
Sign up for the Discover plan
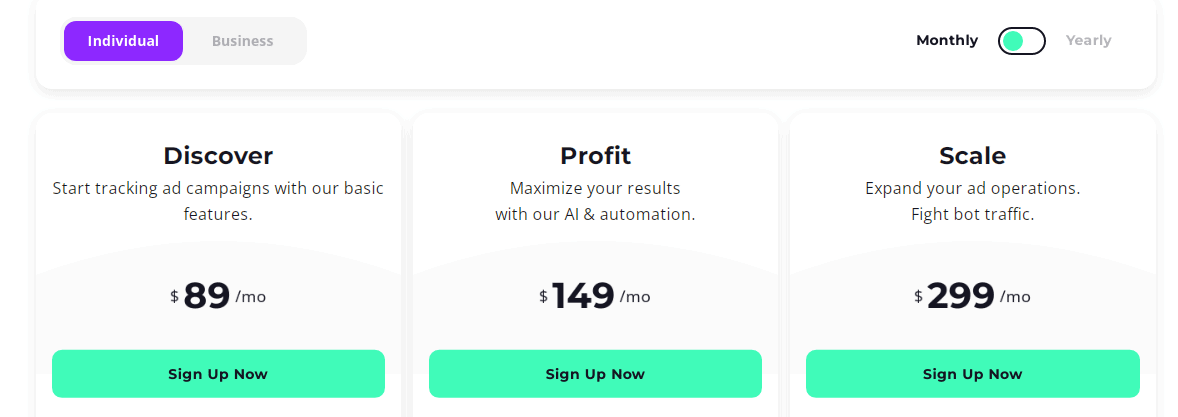(x=218, y=374)
